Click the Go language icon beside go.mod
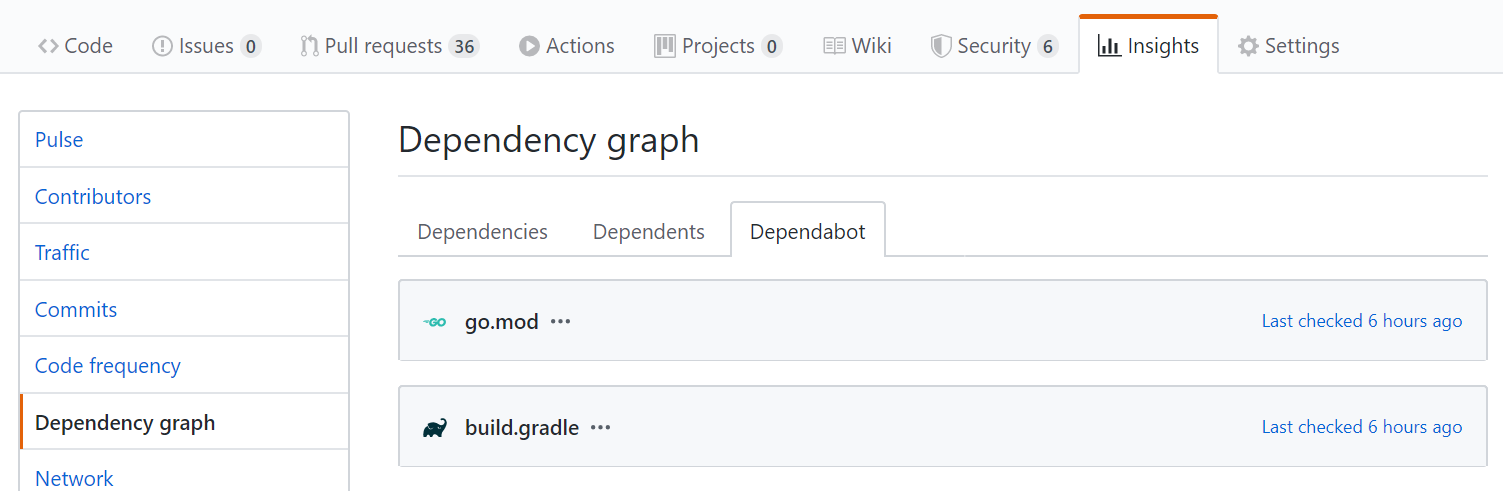Image resolution: width=1503 pixels, height=491 pixels. point(435,322)
